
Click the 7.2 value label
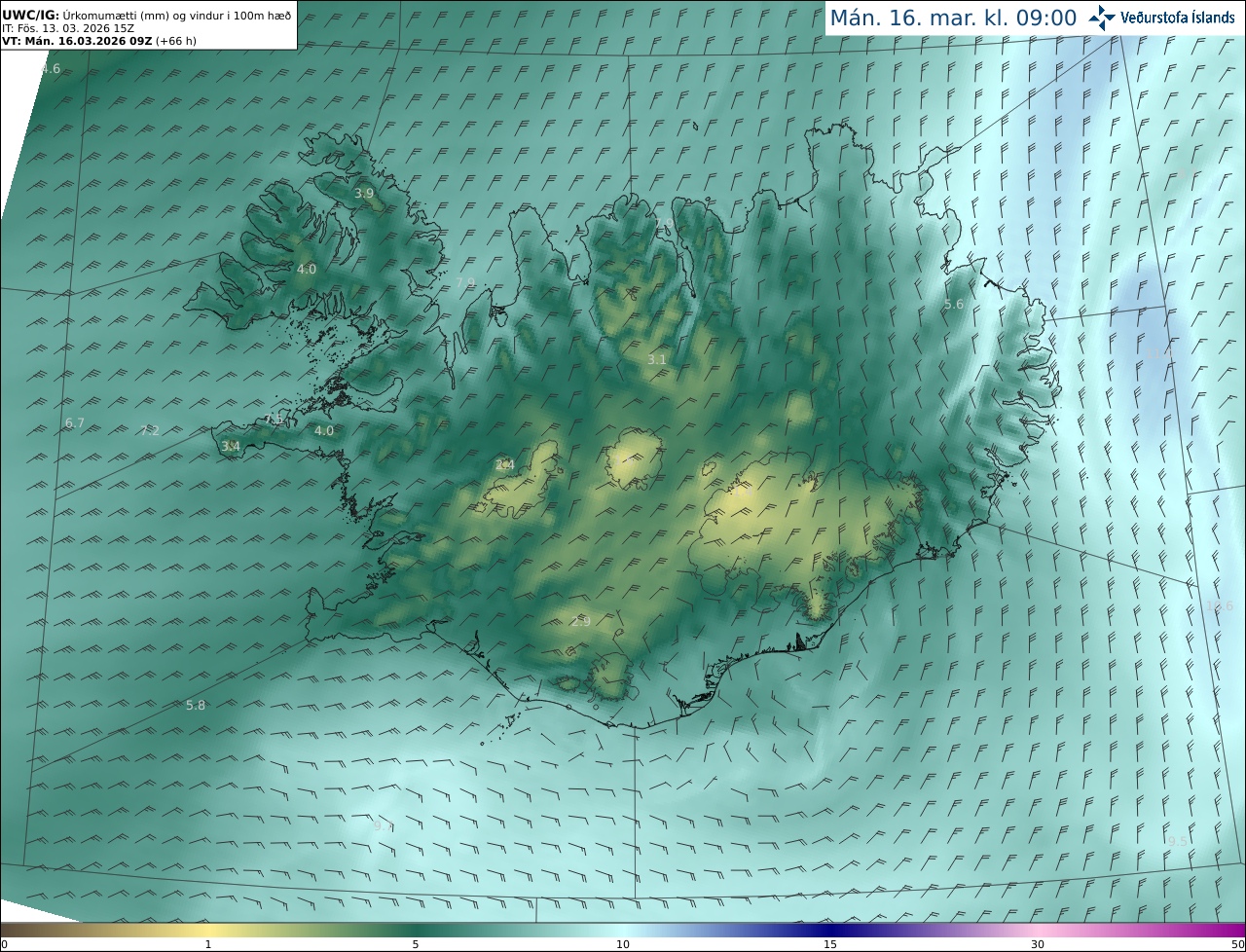[150, 430]
